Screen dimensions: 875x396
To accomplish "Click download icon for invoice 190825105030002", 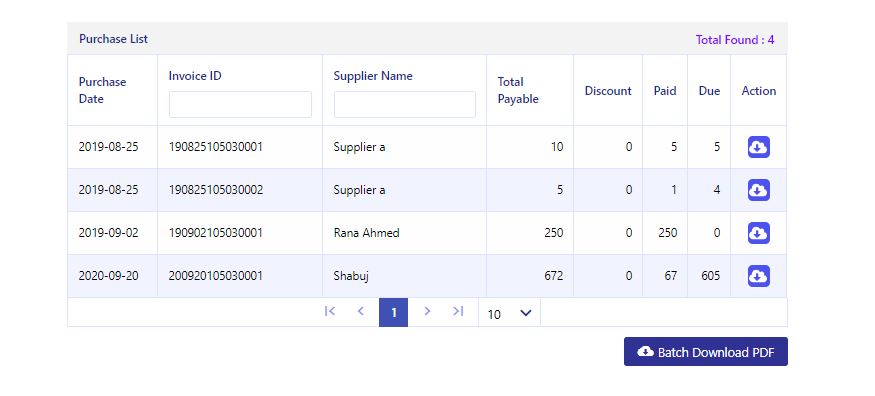I will click(758, 190).
